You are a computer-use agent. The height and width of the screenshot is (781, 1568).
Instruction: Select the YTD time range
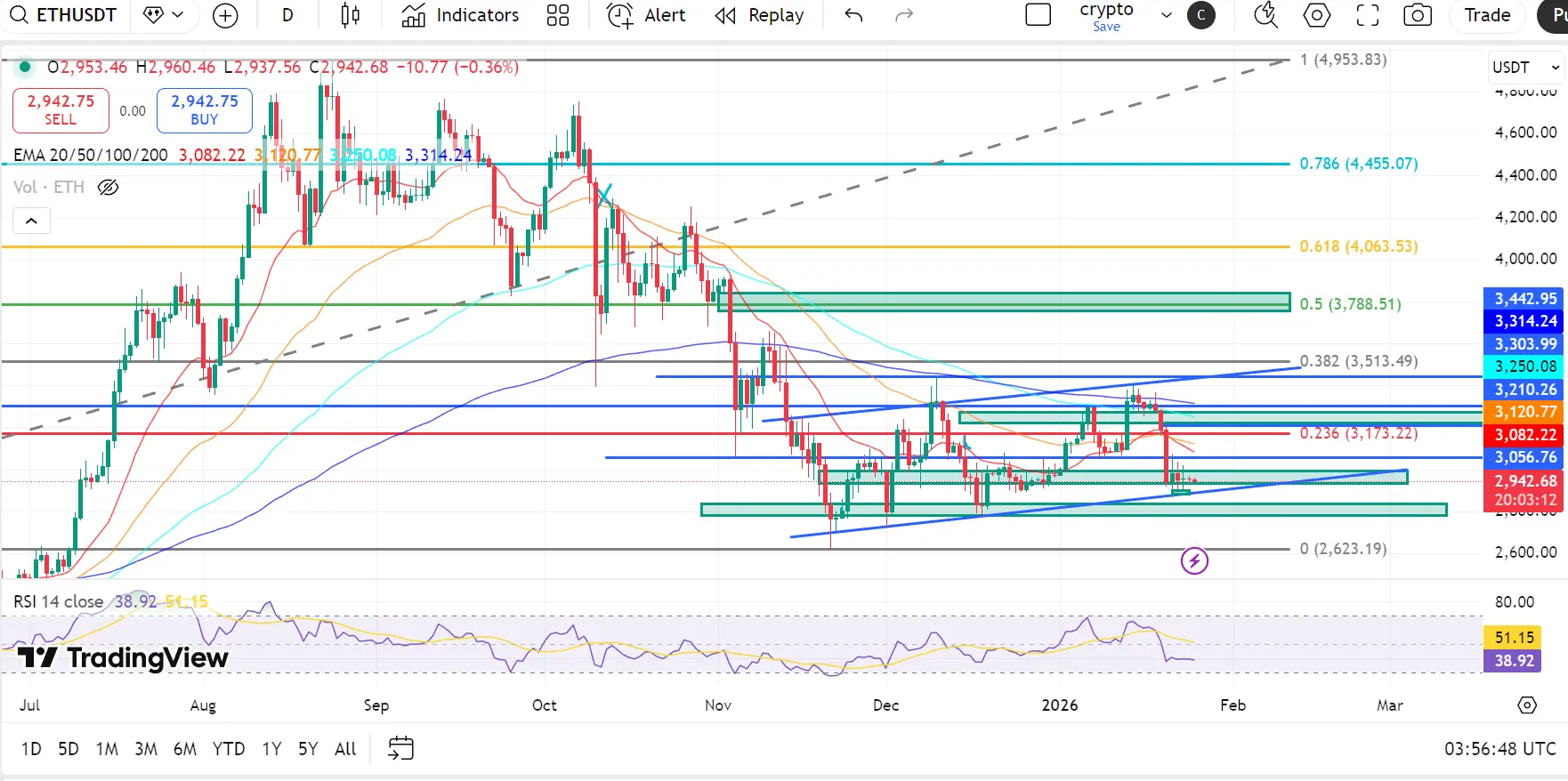click(229, 749)
